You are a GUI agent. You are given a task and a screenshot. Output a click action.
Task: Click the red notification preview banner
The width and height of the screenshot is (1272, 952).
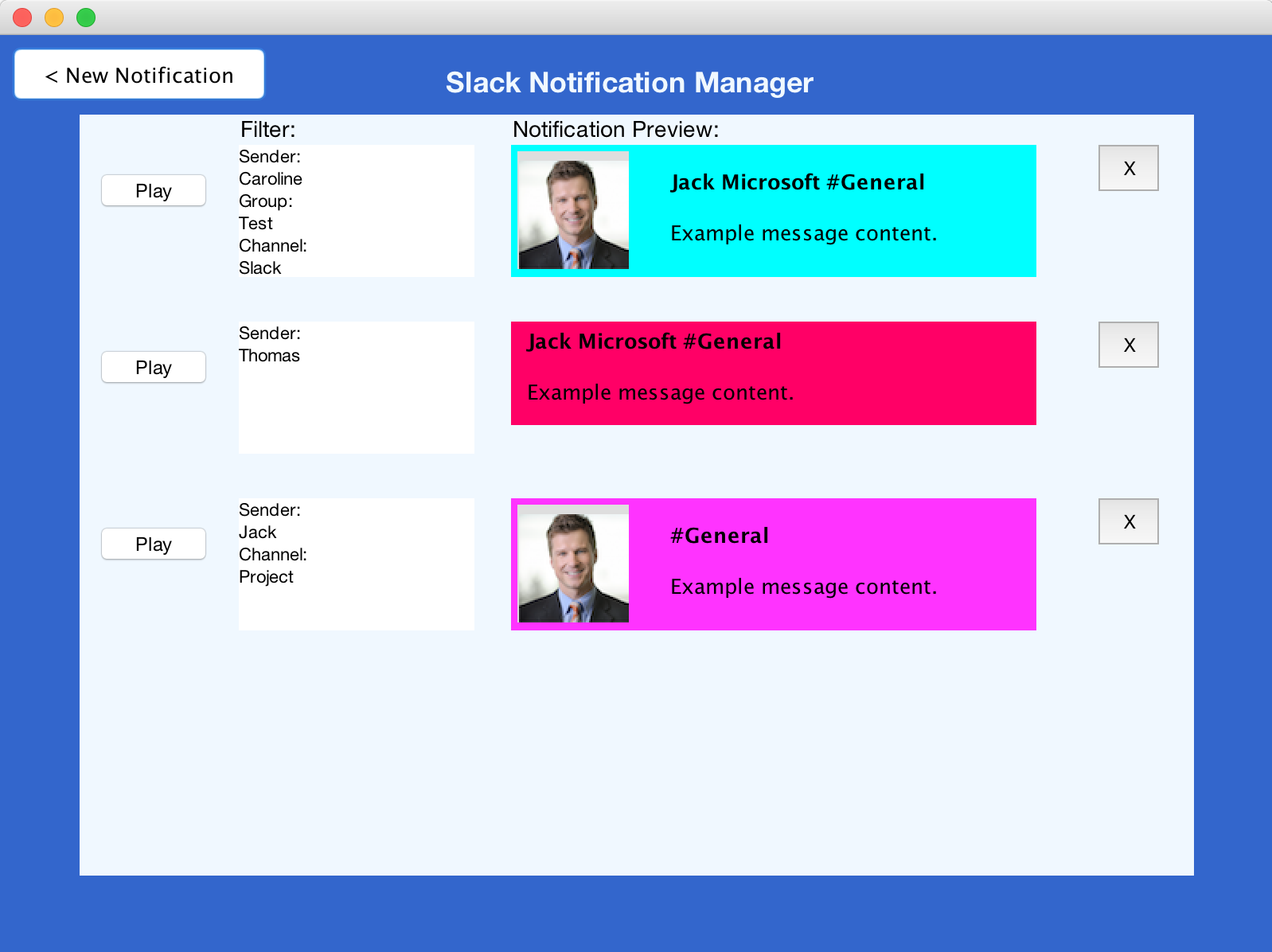(773, 373)
